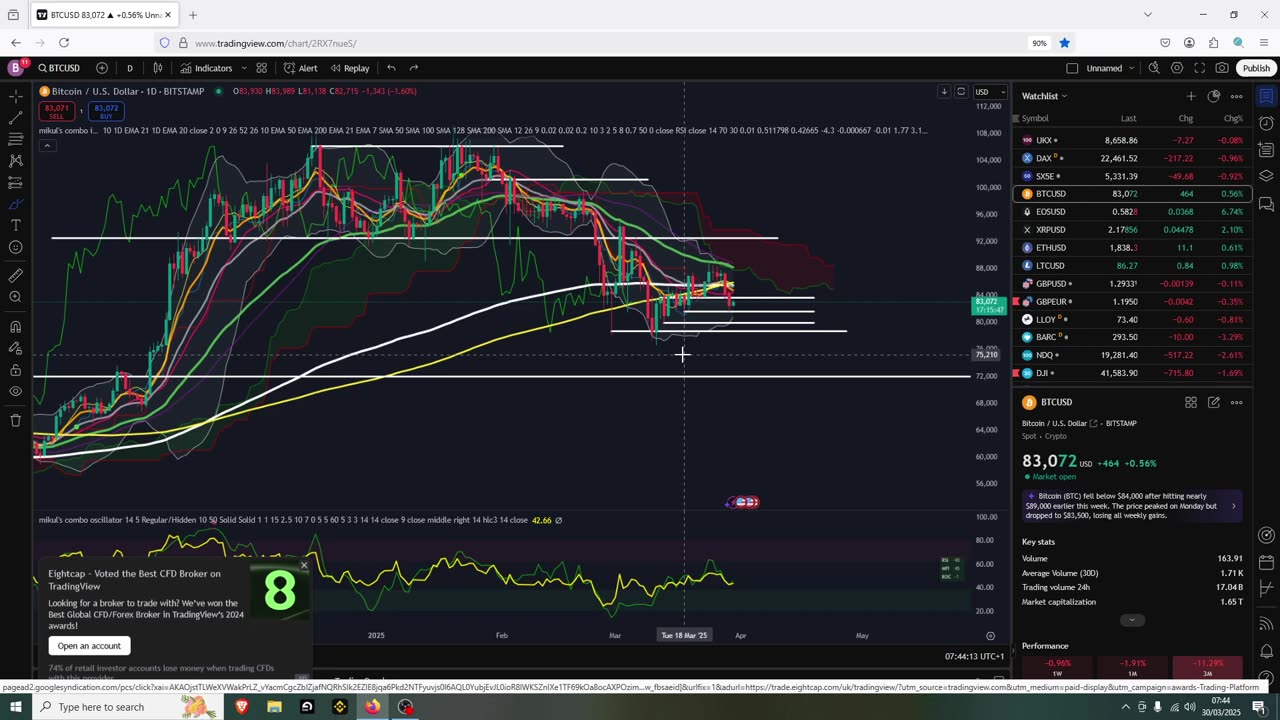
Task: Select the brush drawing tool
Action: coord(15,204)
